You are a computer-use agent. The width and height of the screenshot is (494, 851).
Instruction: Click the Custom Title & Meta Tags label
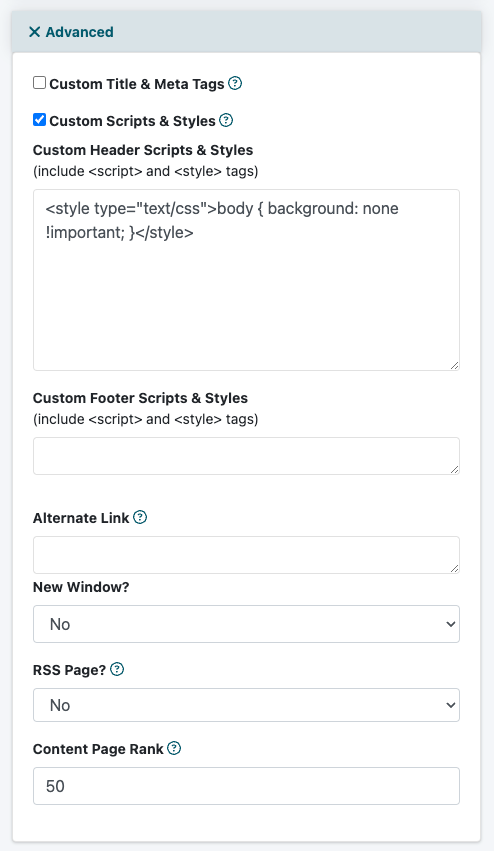[137, 84]
